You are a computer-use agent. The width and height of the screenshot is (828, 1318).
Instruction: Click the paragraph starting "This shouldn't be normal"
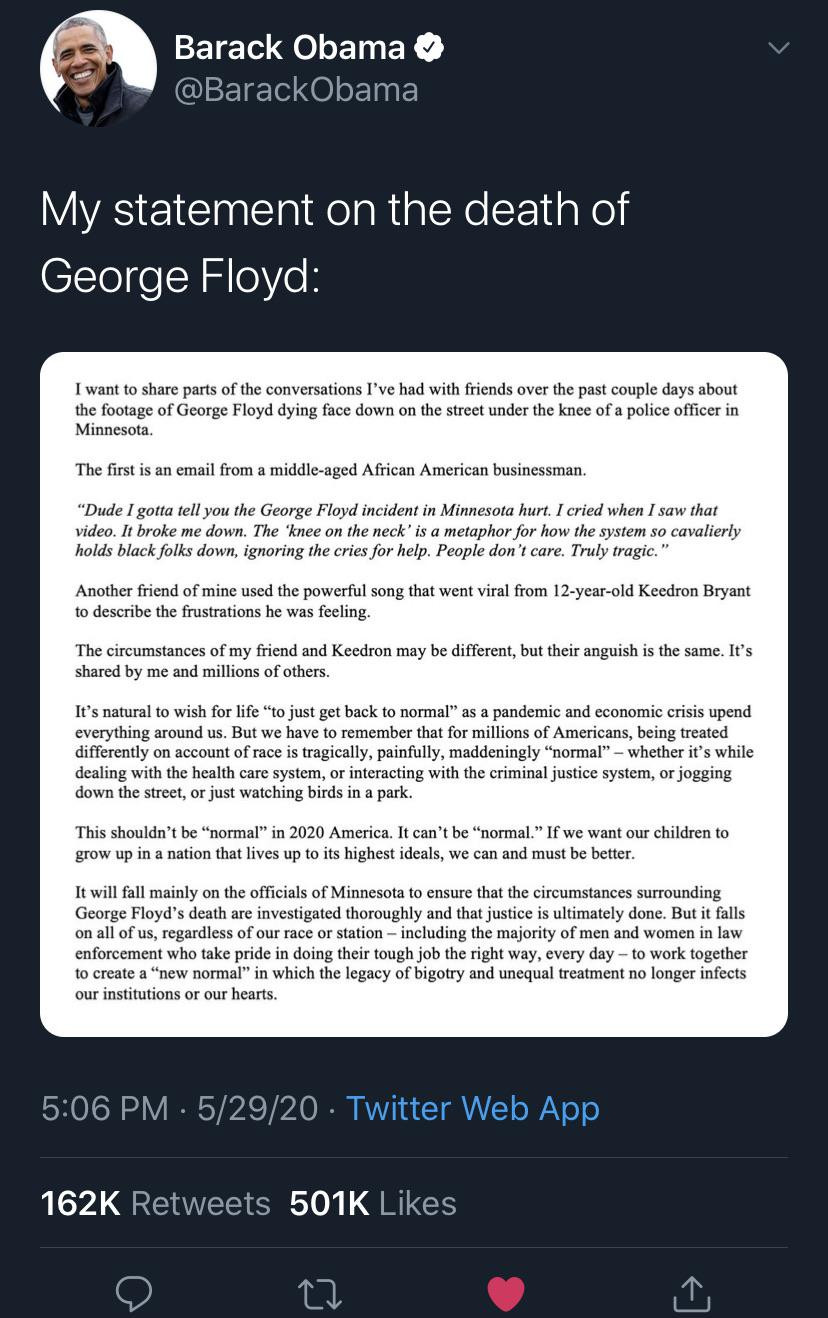[x=402, y=843]
